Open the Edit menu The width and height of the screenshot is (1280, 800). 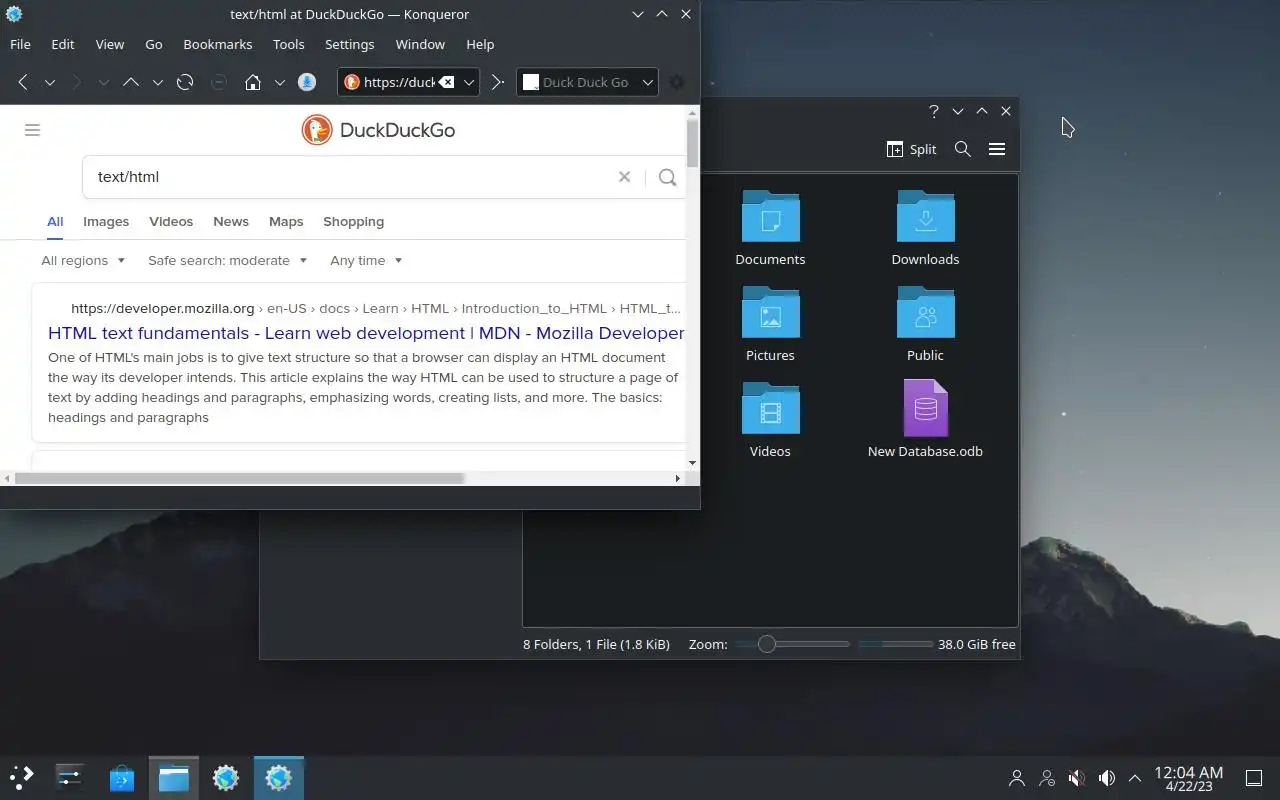pos(63,44)
